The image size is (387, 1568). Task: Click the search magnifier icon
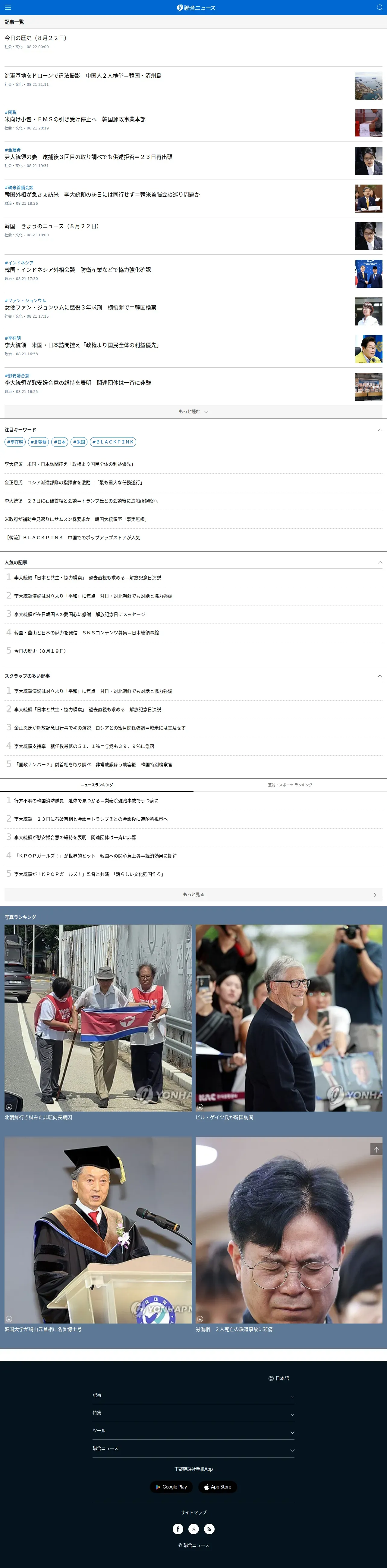click(379, 7)
